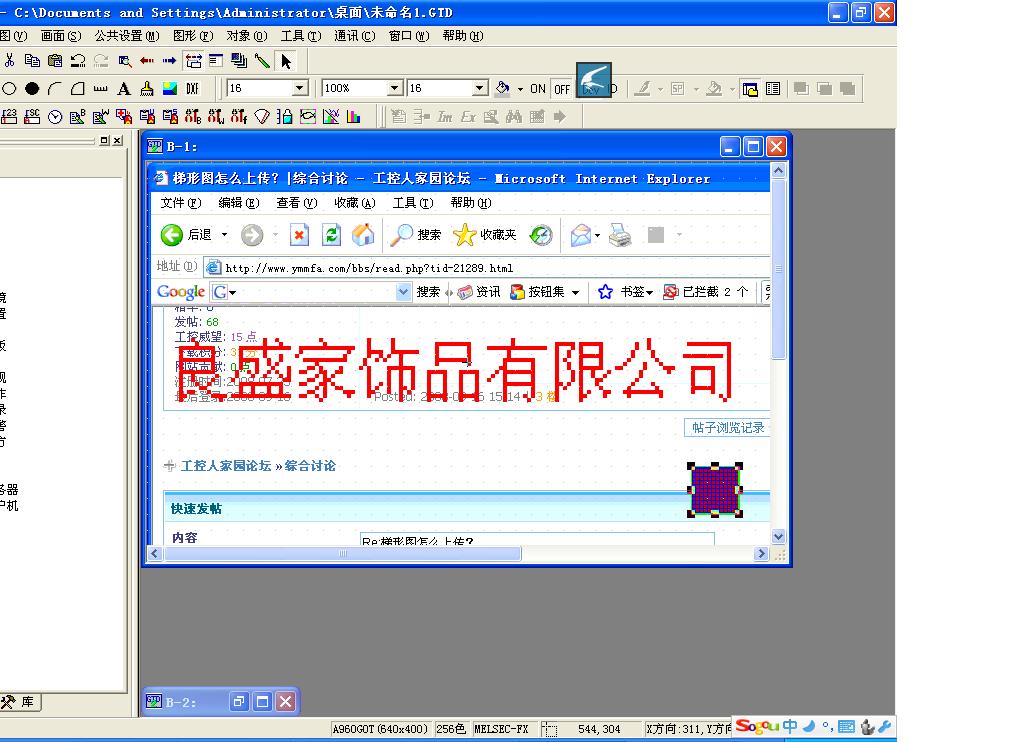Toggle the OFF state button

[562, 89]
